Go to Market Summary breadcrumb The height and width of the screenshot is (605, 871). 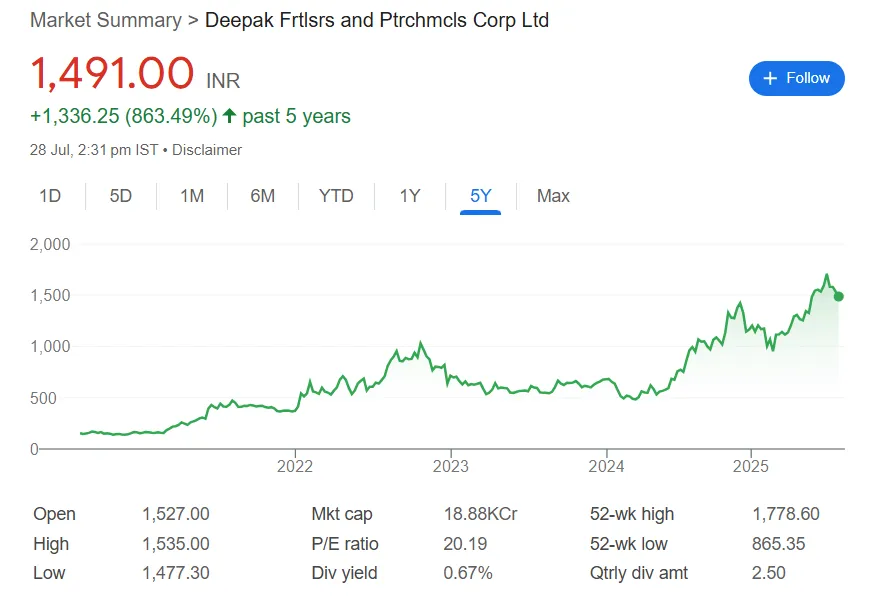point(106,20)
